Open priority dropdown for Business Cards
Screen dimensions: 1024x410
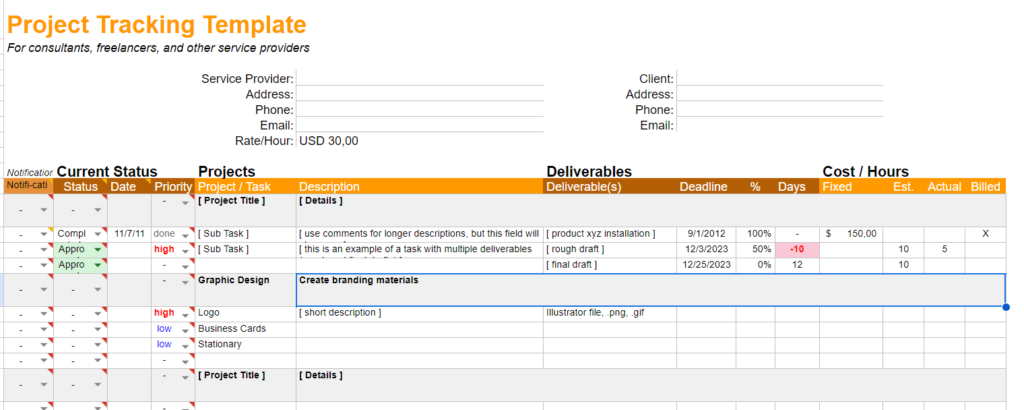click(x=184, y=328)
